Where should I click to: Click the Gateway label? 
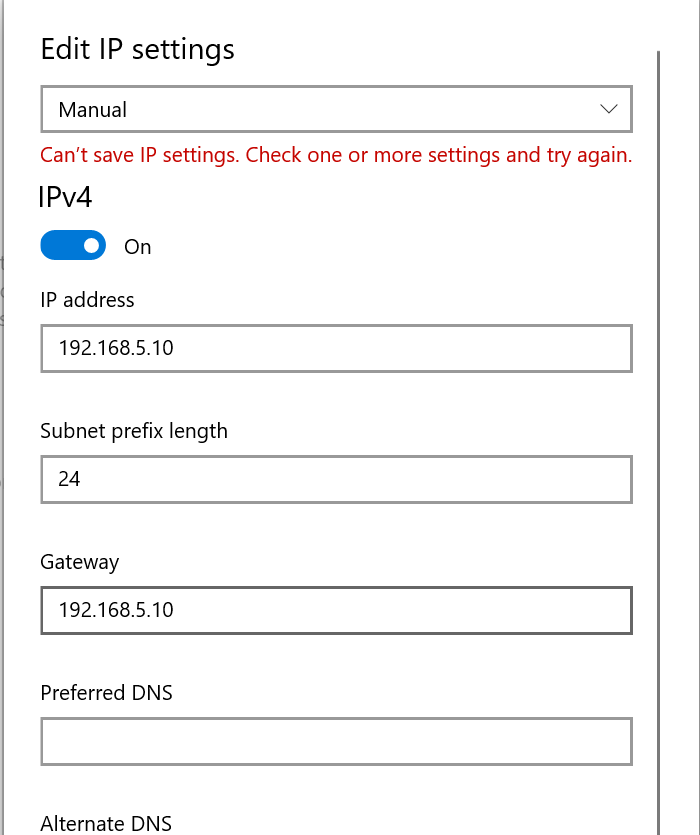click(80, 562)
